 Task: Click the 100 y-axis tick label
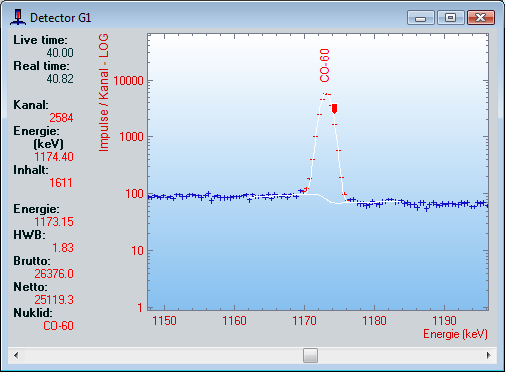134,194
